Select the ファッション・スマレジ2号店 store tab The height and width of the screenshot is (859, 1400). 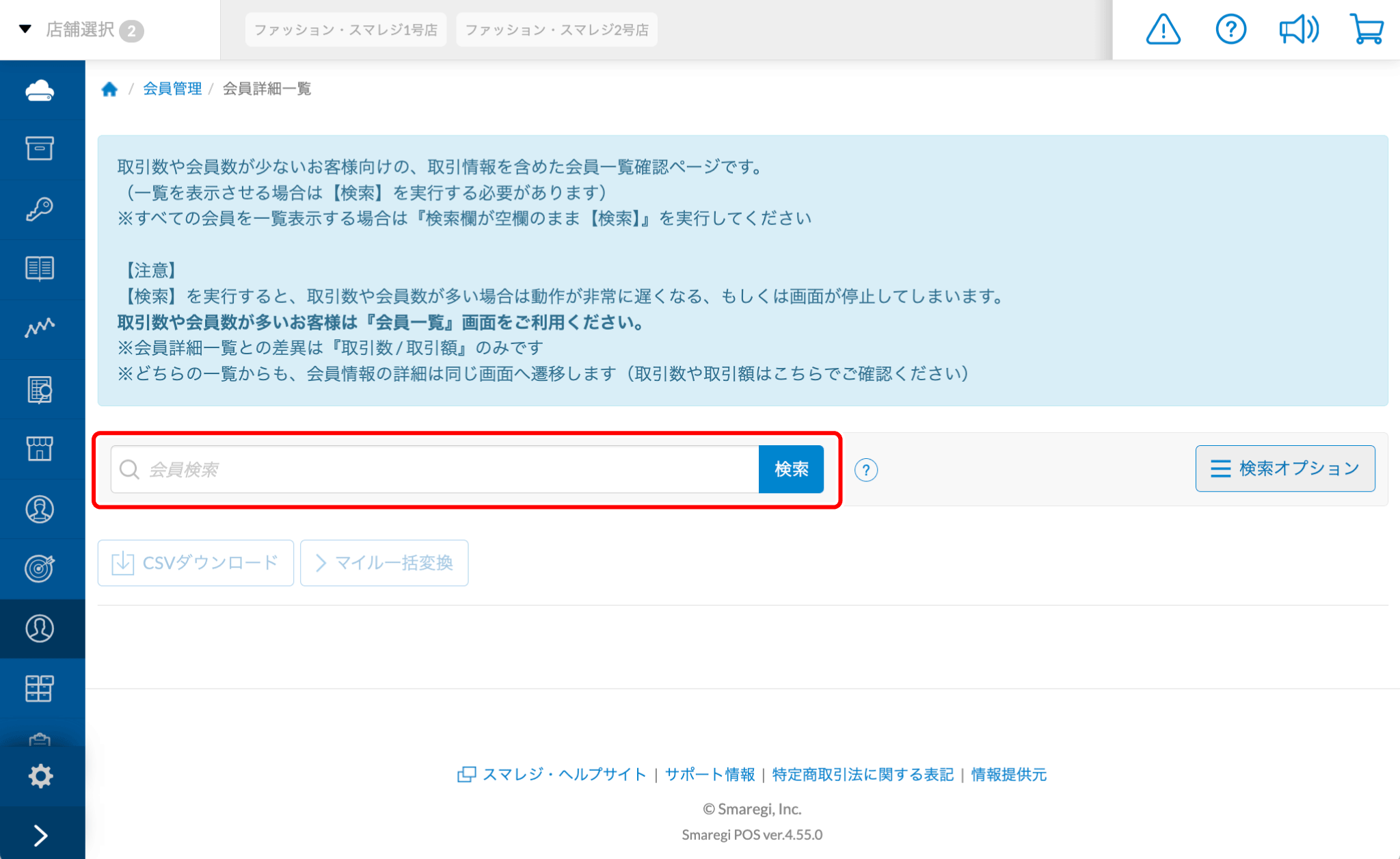click(x=556, y=30)
